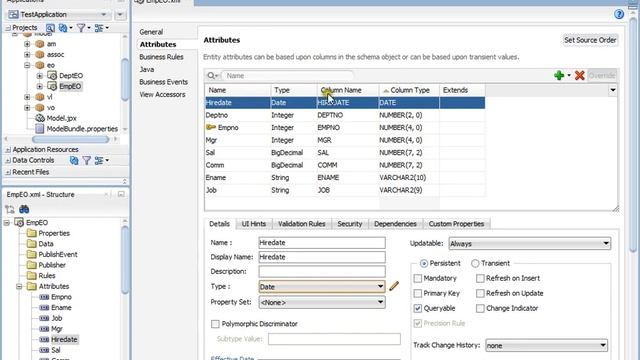Open the Track Change History dropdown
The image size is (640, 360).
pyautogui.click(x=546, y=346)
